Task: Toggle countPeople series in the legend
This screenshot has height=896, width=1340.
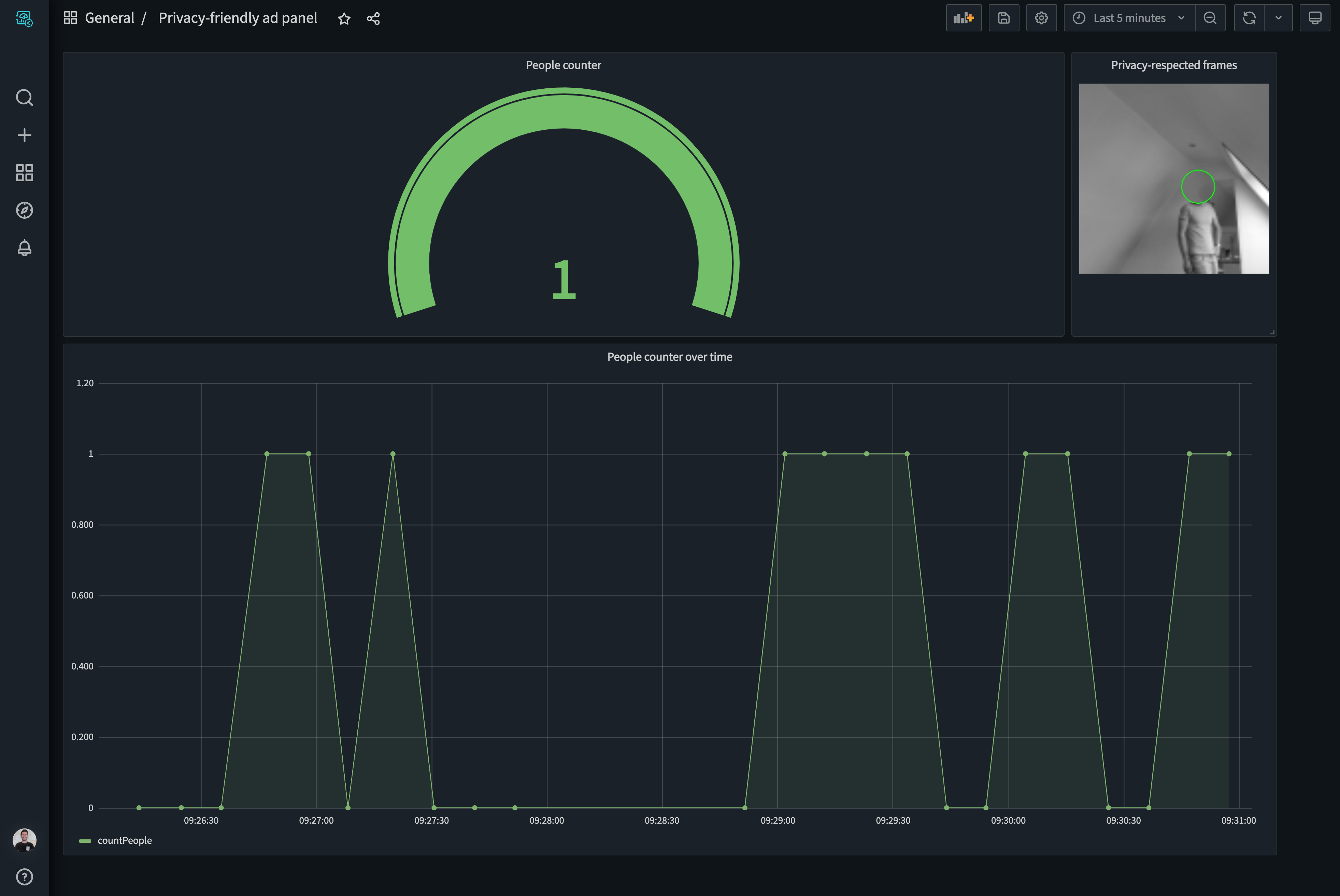Action: pyautogui.click(x=124, y=841)
